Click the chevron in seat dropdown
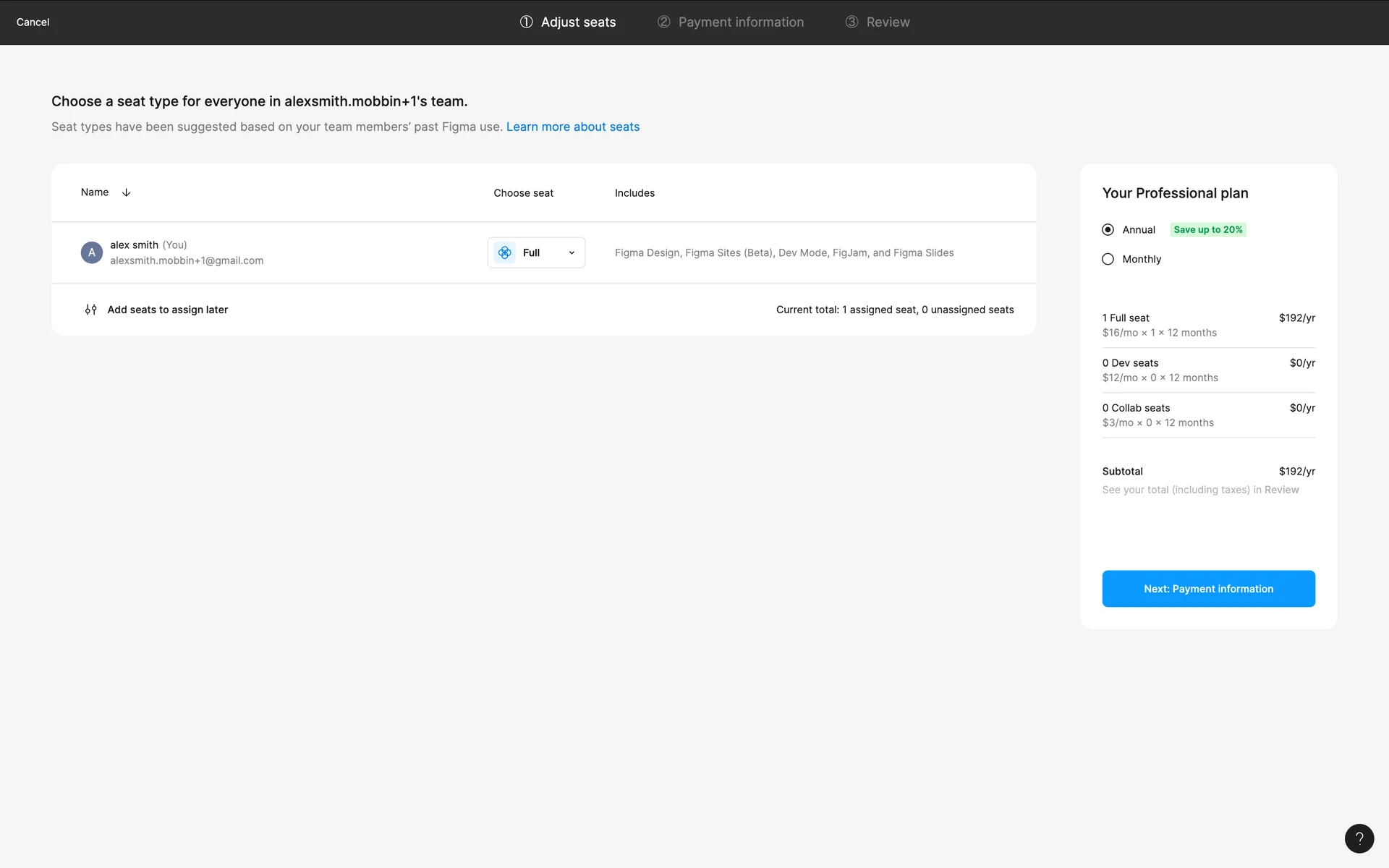This screenshot has width=1389, height=868. tap(572, 252)
